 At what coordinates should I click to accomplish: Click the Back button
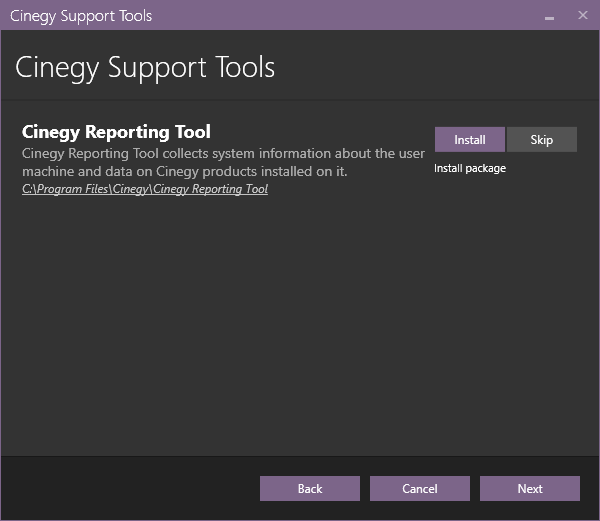tap(310, 488)
